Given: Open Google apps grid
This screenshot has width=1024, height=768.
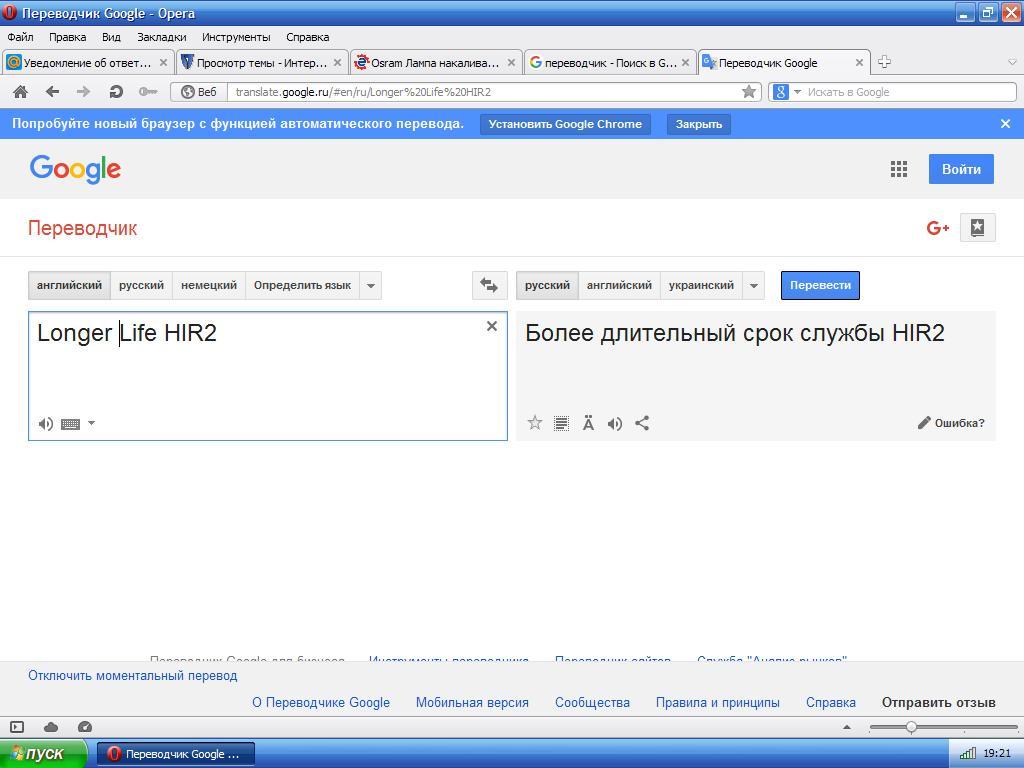Looking at the screenshot, I should pos(898,169).
